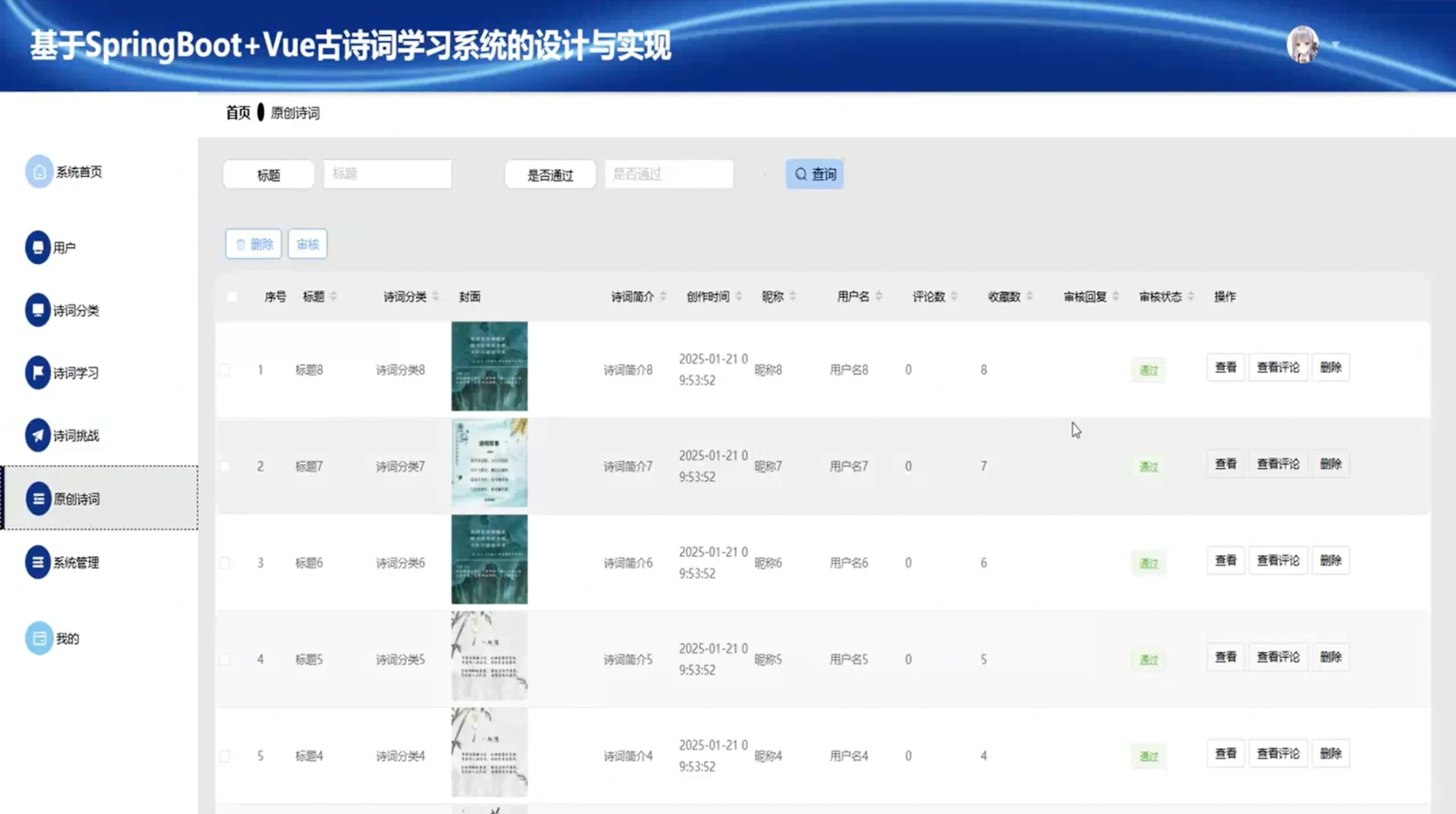The width and height of the screenshot is (1456, 814).
Task: Select the 用户 management icon in sidebar
Action: (39, 247)
